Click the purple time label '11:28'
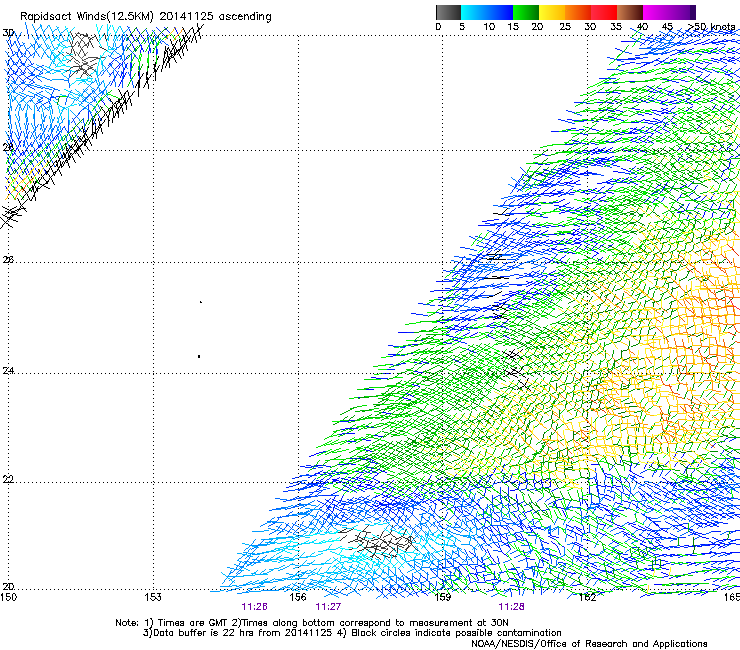Viewport: 740px width, 650px height. [x=511, y=607]
